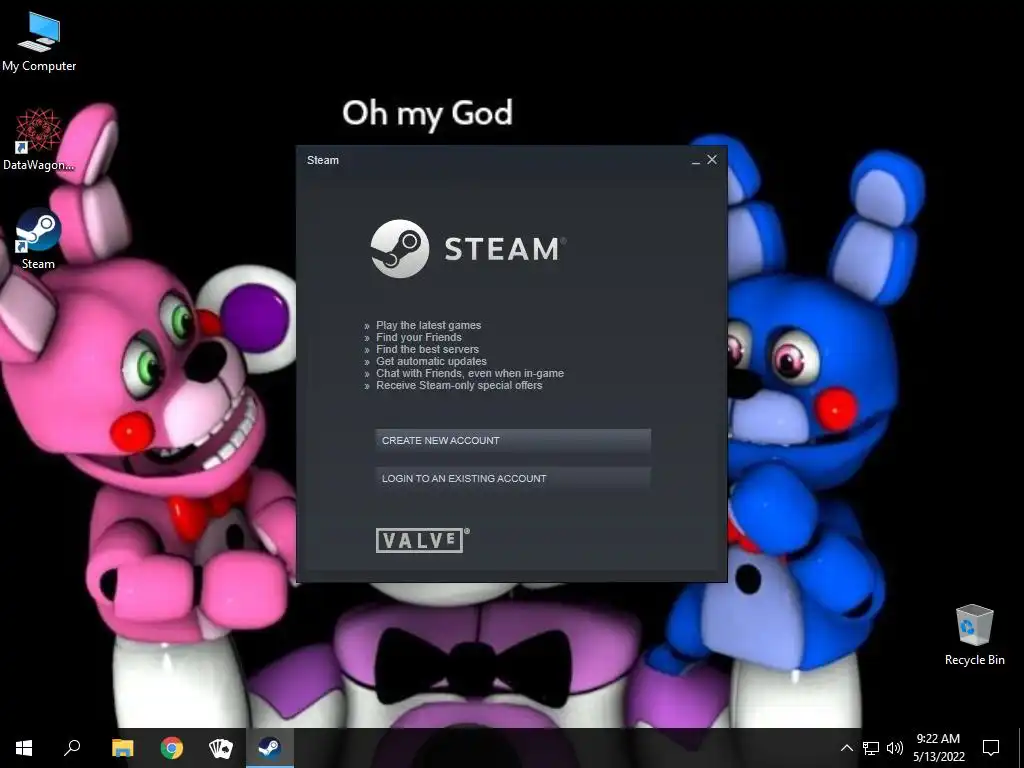1024x768 pixels.
Task: Open taskbar search magnifier
Action: pos(72,748)
